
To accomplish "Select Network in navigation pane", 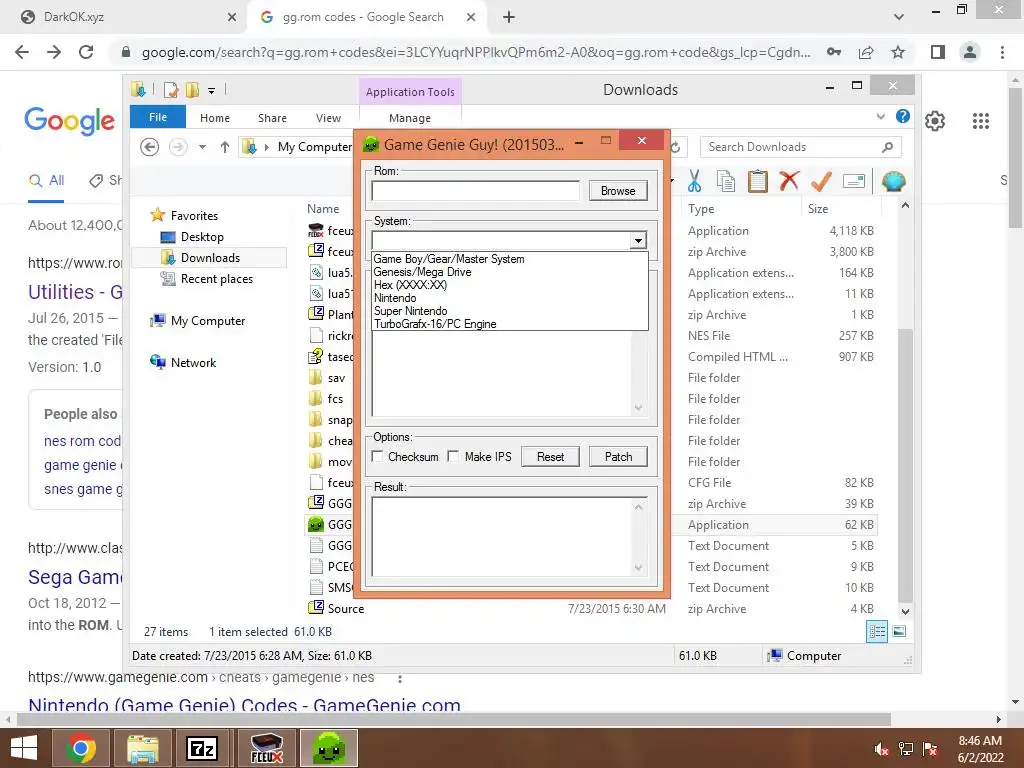I will pyautogui.click(x=193, y=362).
